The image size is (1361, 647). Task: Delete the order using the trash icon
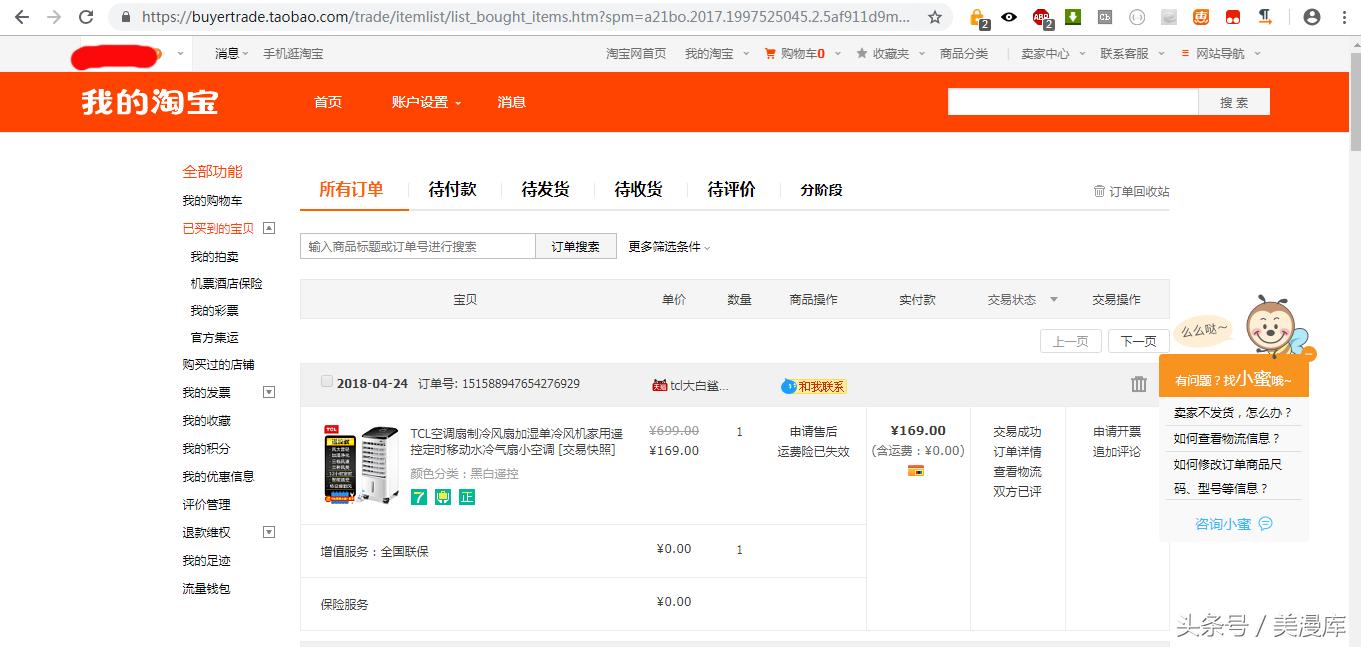1138,383
